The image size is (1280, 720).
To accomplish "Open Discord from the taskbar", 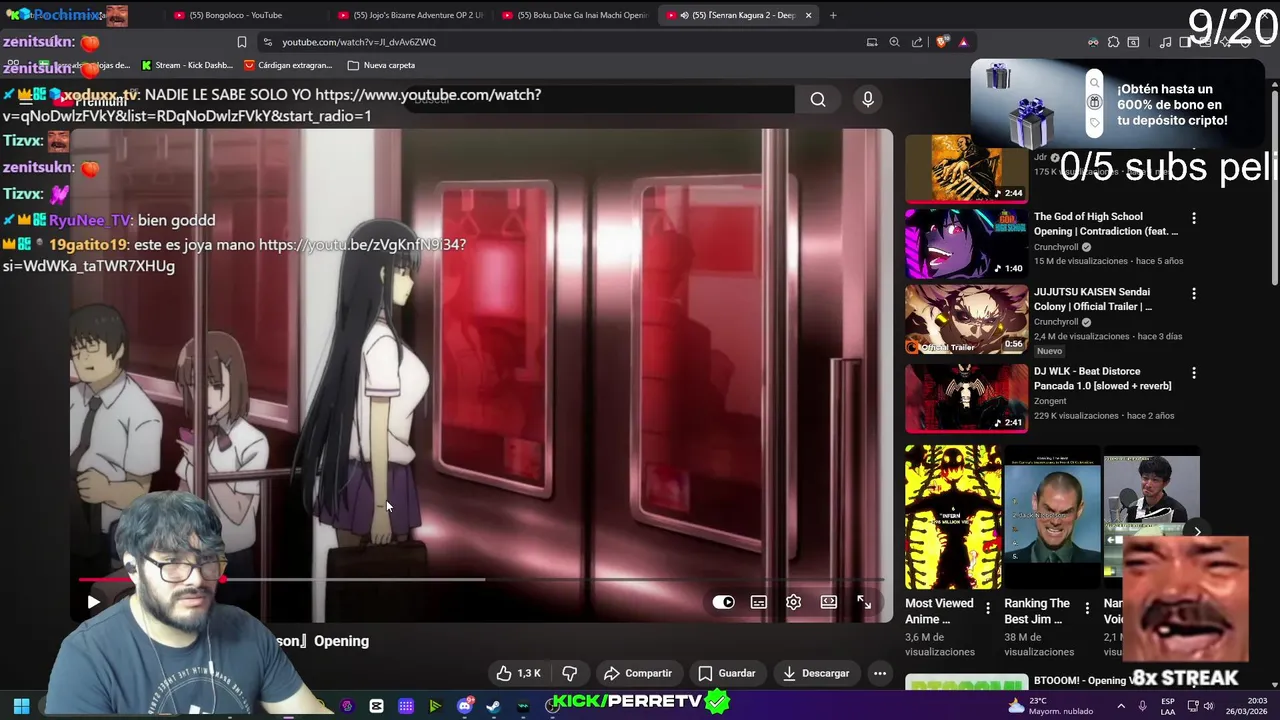I will click(465, 706).
